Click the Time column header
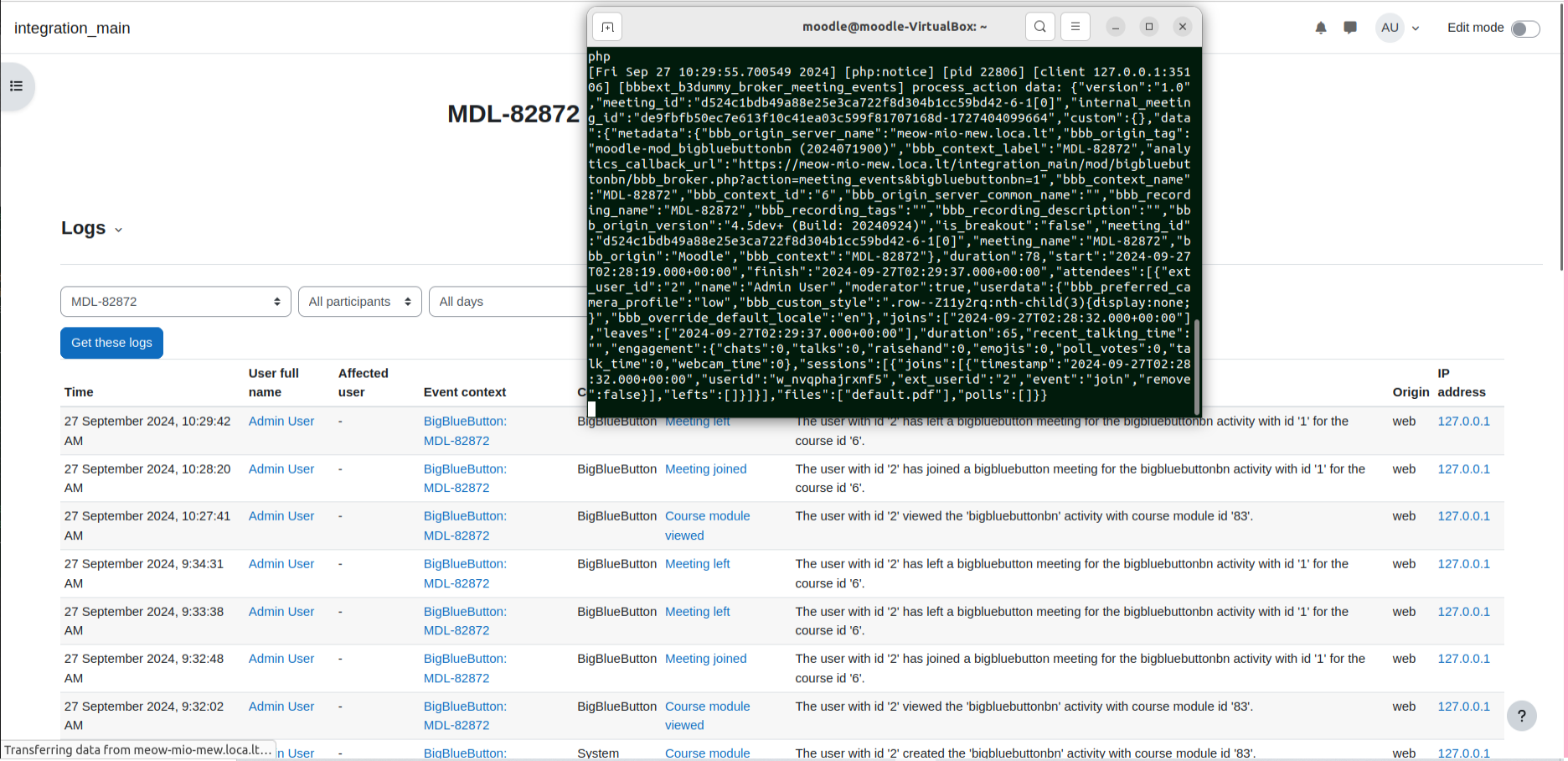The height and width of the screenshot is (761, 1568). coord(79,392)
